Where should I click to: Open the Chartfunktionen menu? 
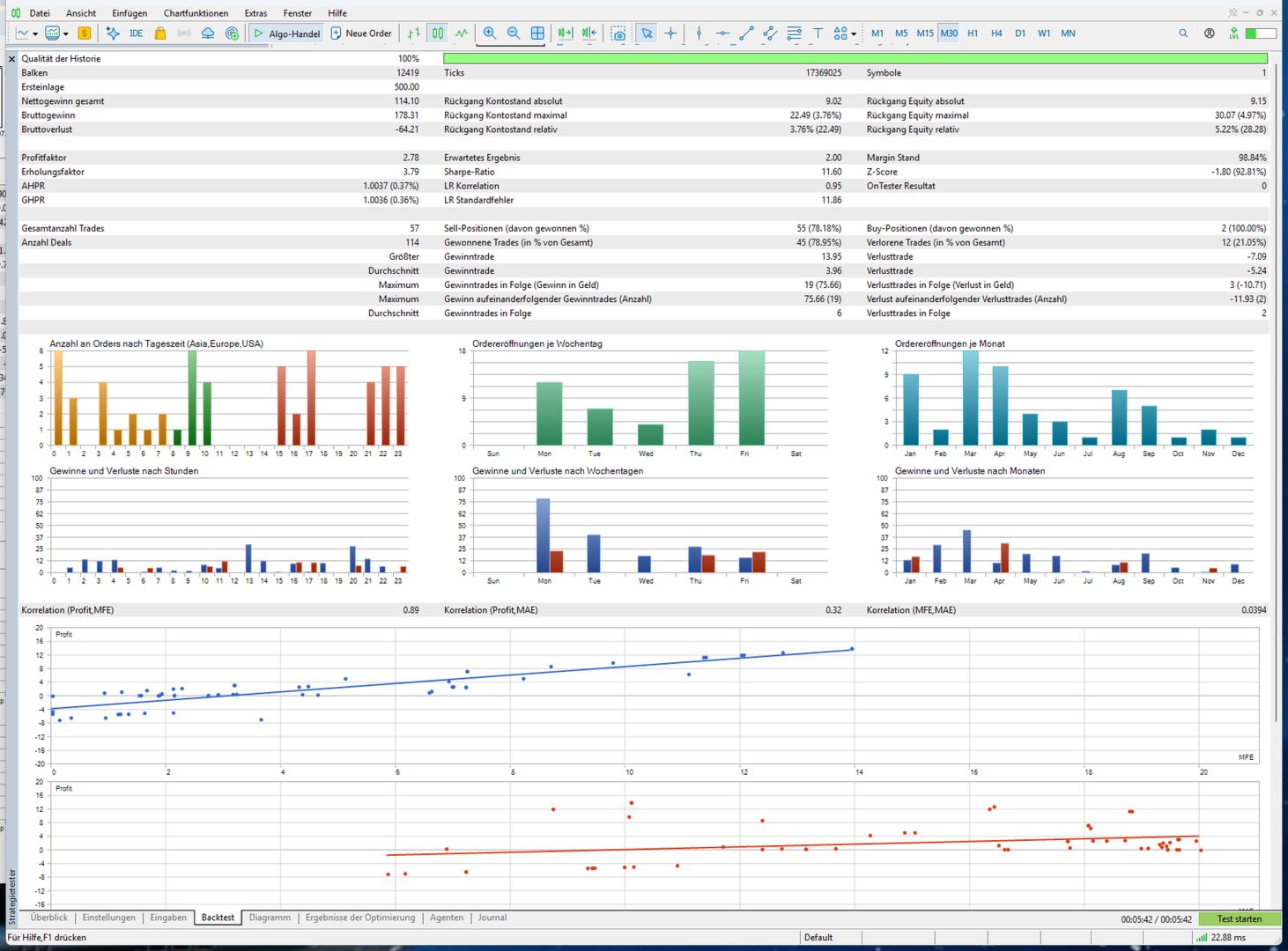point(196,13)
